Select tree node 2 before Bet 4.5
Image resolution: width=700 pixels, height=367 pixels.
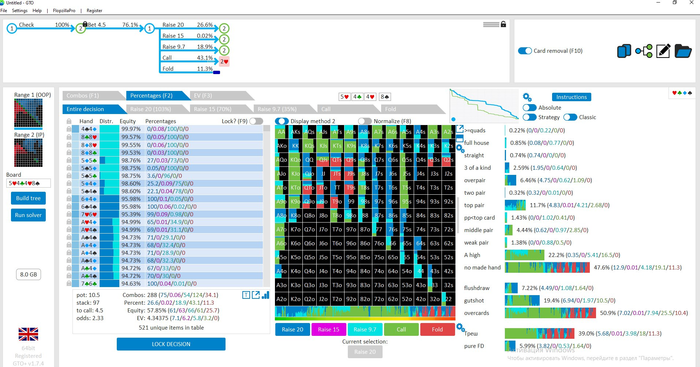pyautogui.click(x=80, y=29)
